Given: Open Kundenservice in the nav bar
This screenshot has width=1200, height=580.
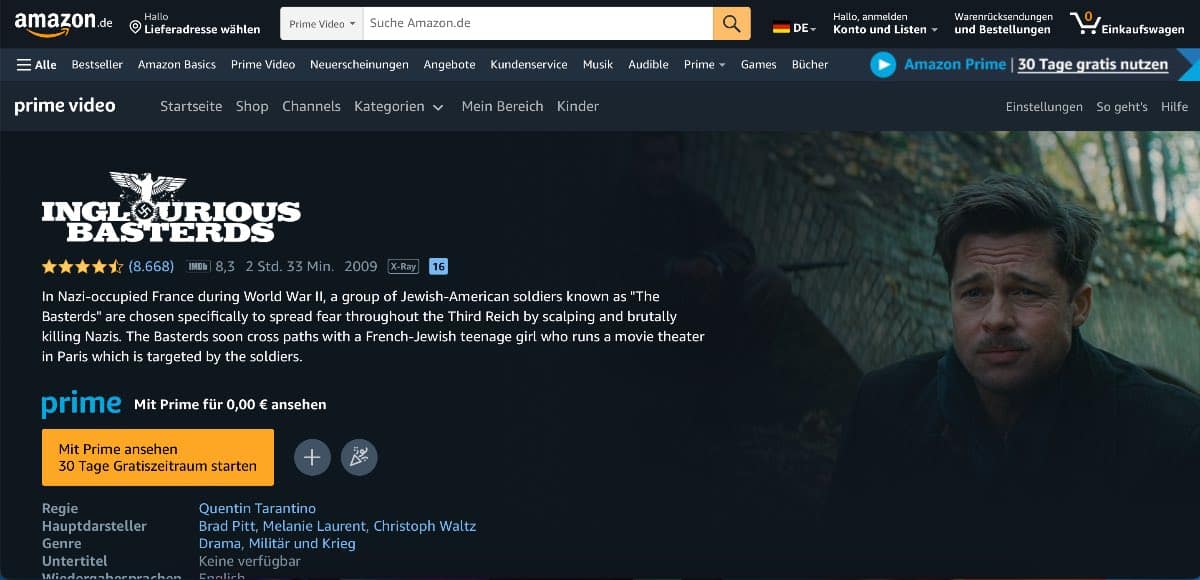Looking at the screenshot, I should (x=529, y=64).
